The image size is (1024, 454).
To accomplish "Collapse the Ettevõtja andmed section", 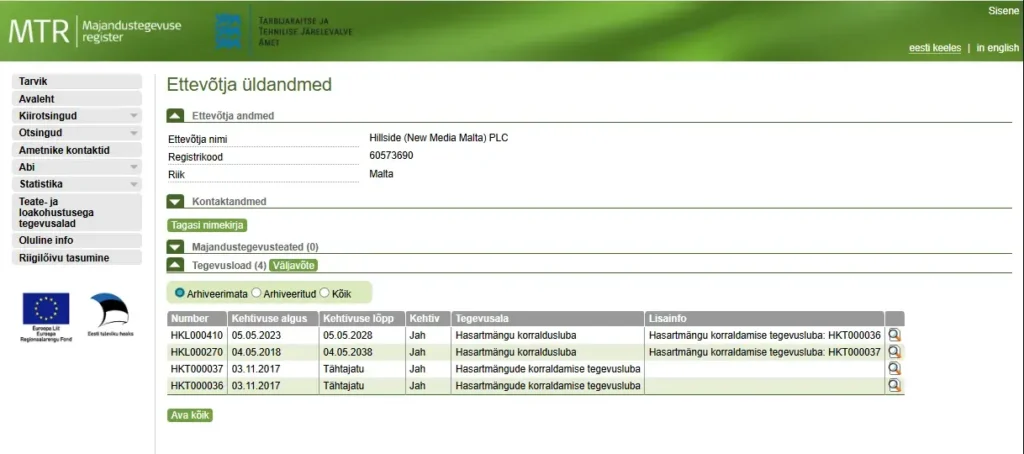I will click(175, 116).
